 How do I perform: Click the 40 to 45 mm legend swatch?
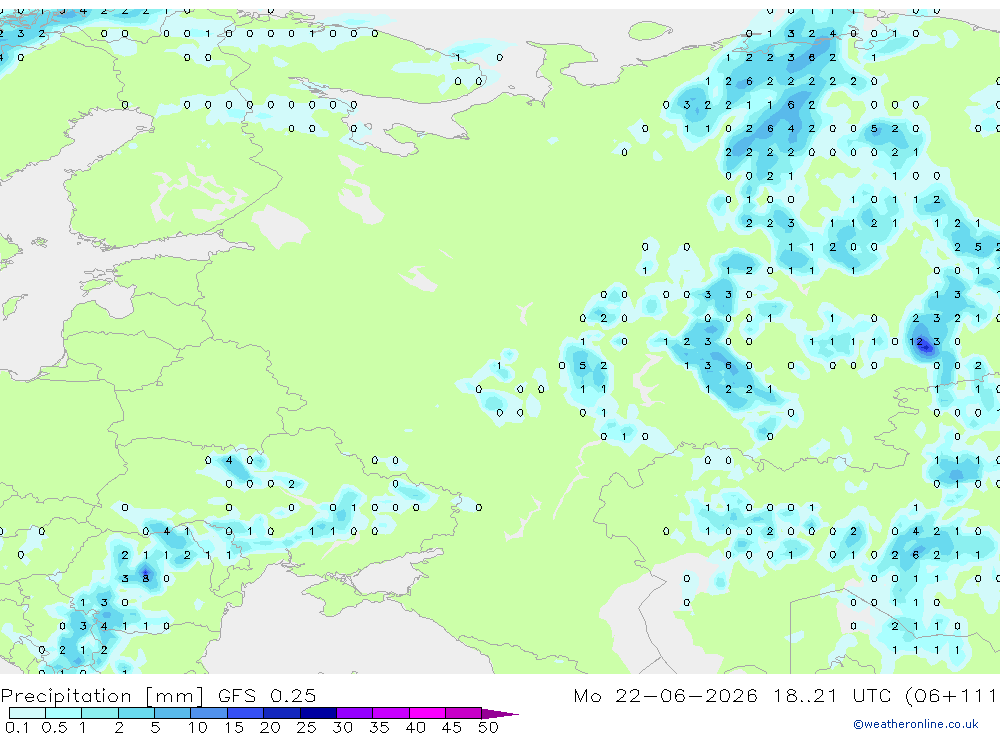tap(427, 713)
